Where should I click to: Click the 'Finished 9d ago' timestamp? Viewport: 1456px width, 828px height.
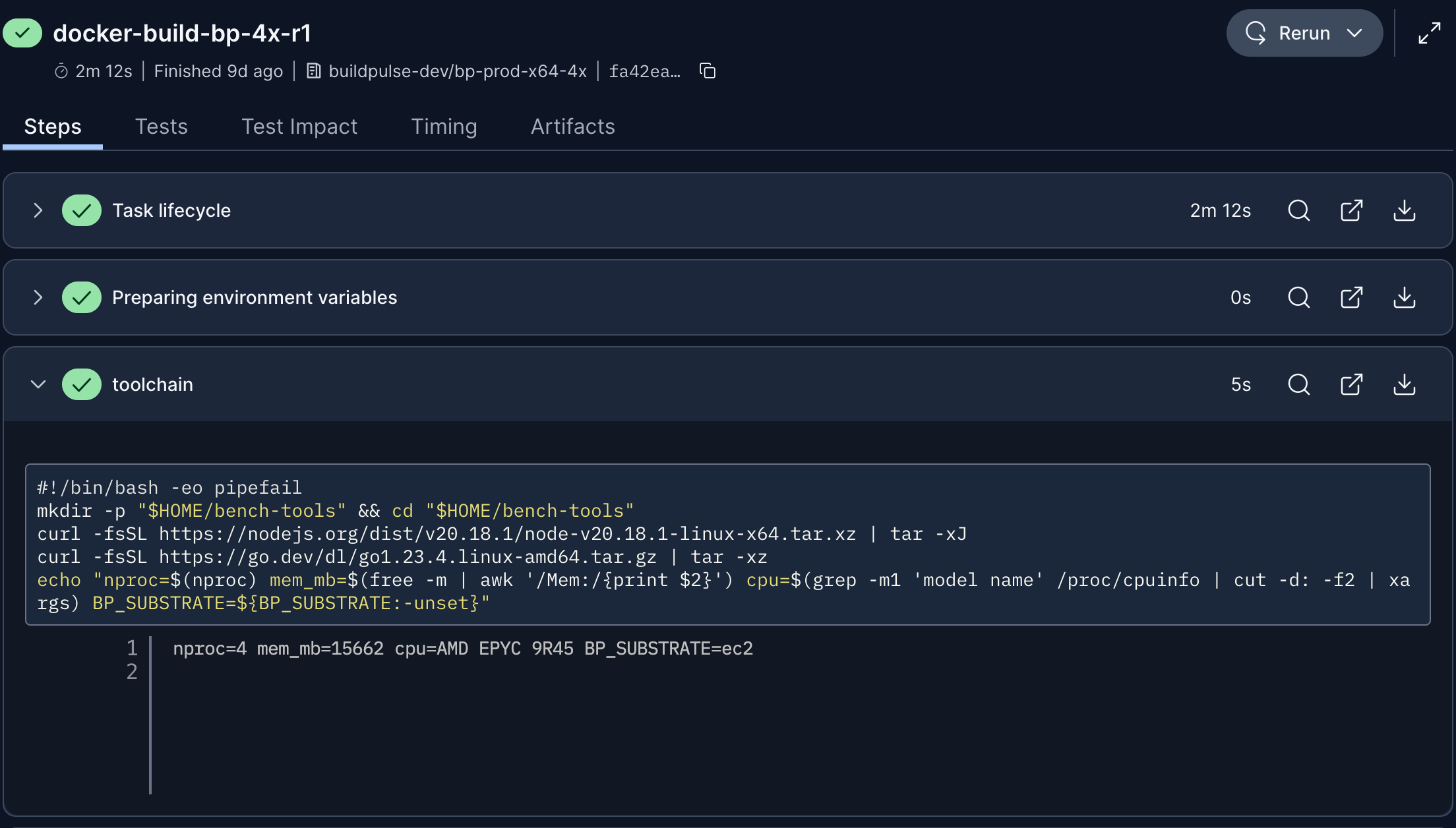219,71
